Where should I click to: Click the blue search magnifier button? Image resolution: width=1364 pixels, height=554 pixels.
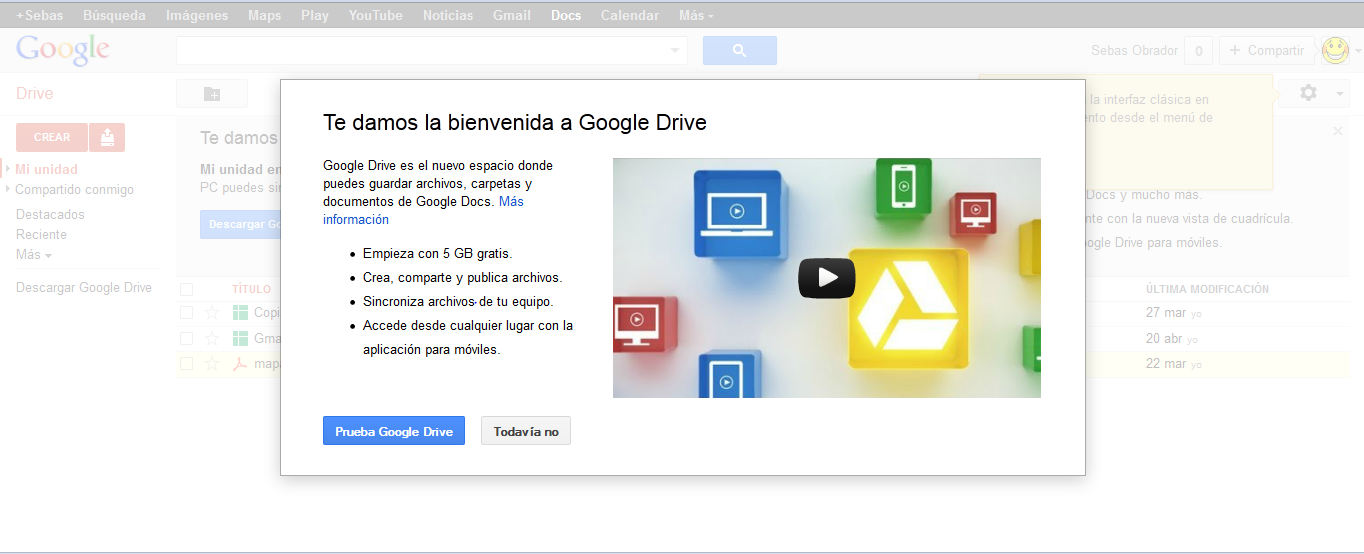(740, 50)
